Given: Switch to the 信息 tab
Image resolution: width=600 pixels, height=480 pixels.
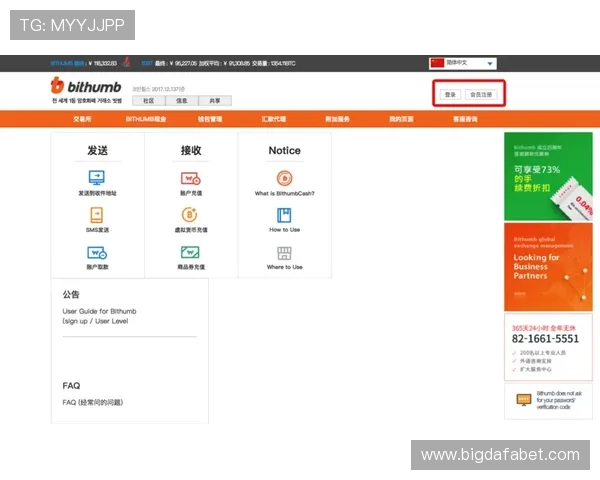Looking at the screenshot, I should (181, 101).
